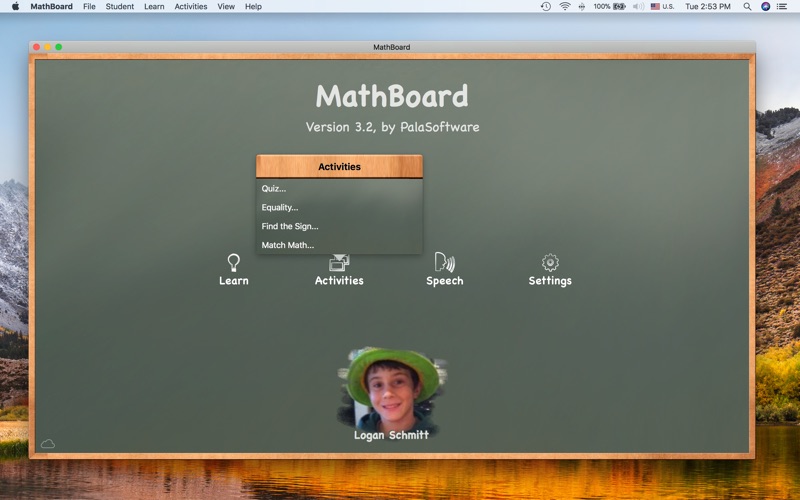
Task: Click Logan Schmitt profile photo
Action: [x=391, y=390]
